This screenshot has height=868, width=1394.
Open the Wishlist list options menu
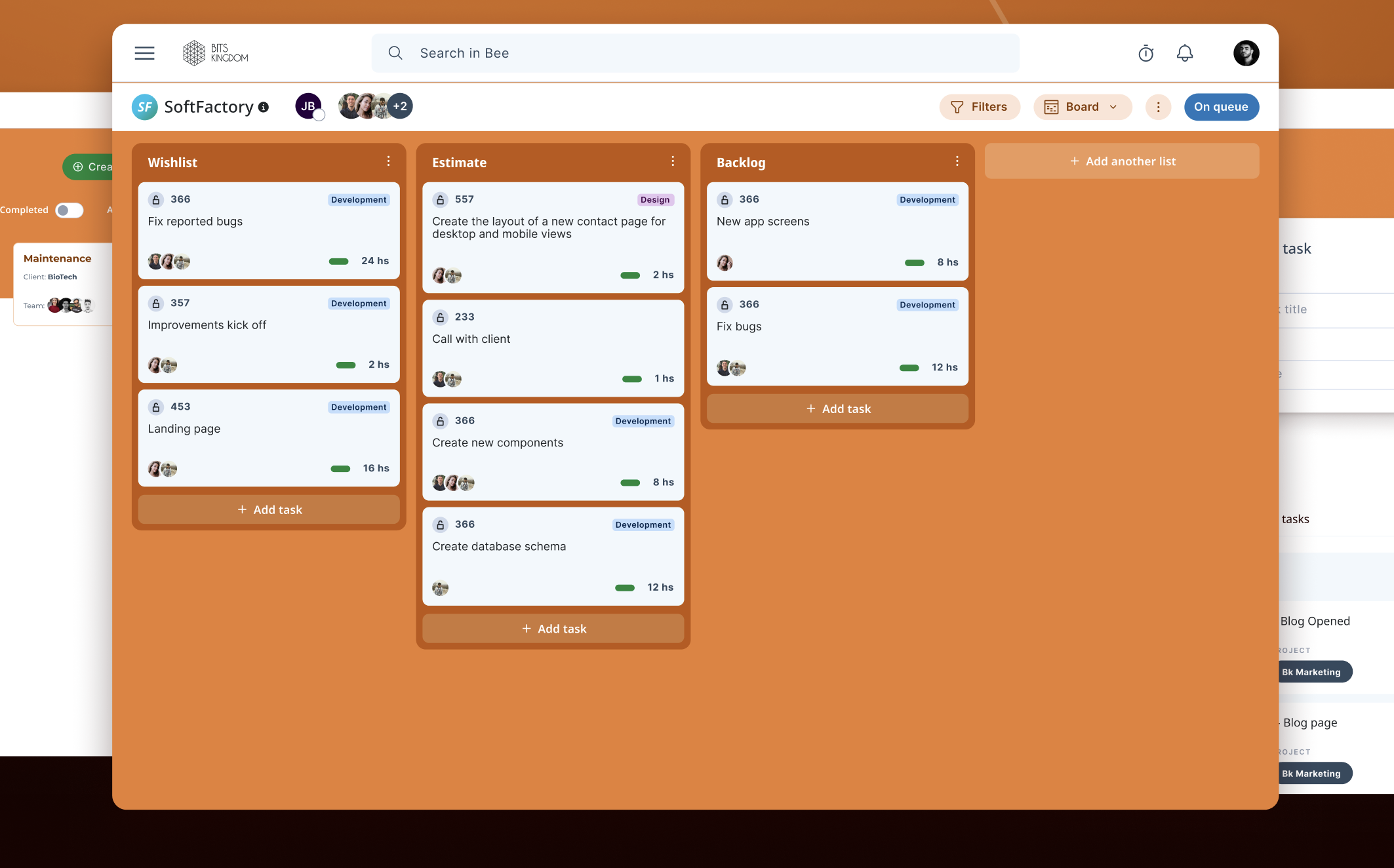coord(388,161)
